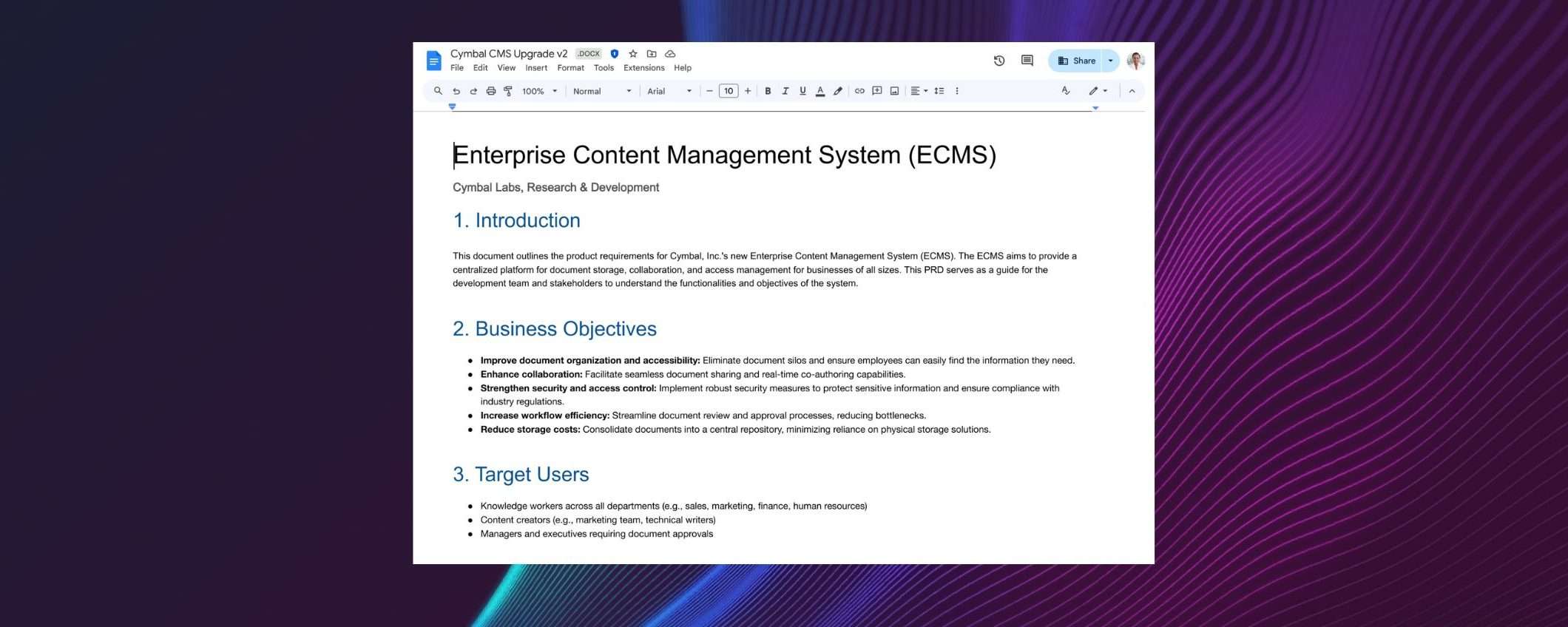Increase the font size
The height and width of the screenshot is (627, 1568).
click(748, 91)
